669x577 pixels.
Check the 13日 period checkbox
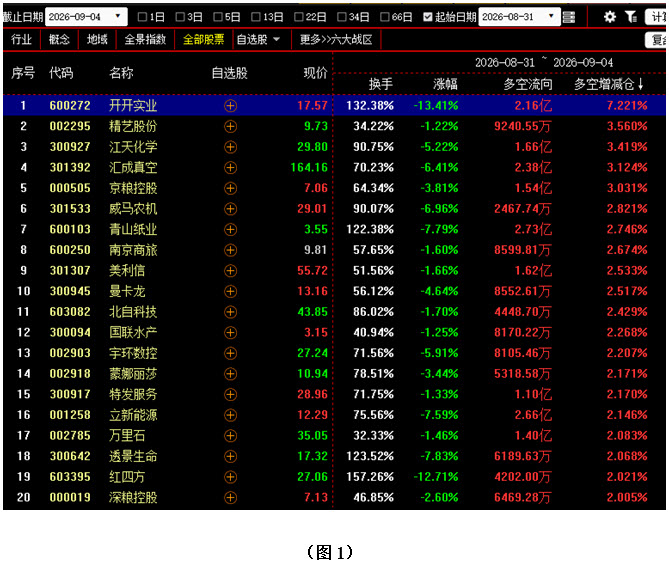click(256, 17)
